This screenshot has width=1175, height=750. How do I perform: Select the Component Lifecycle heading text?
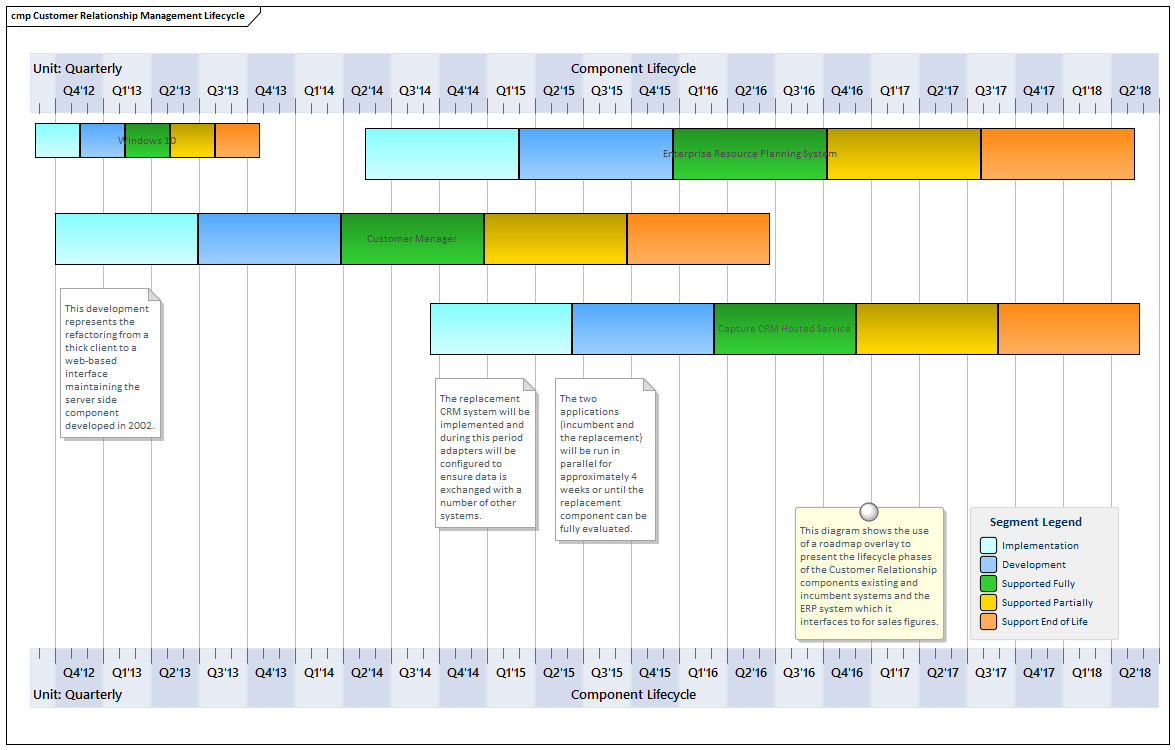click(633, 68)
